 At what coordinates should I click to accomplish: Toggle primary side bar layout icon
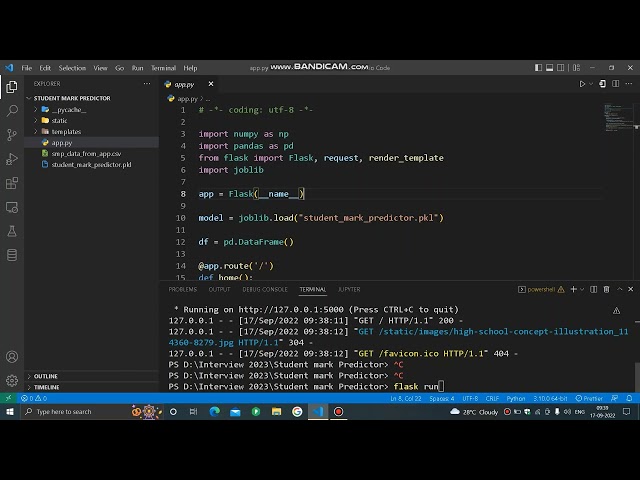pyautogui.click(x=538, y=68)
